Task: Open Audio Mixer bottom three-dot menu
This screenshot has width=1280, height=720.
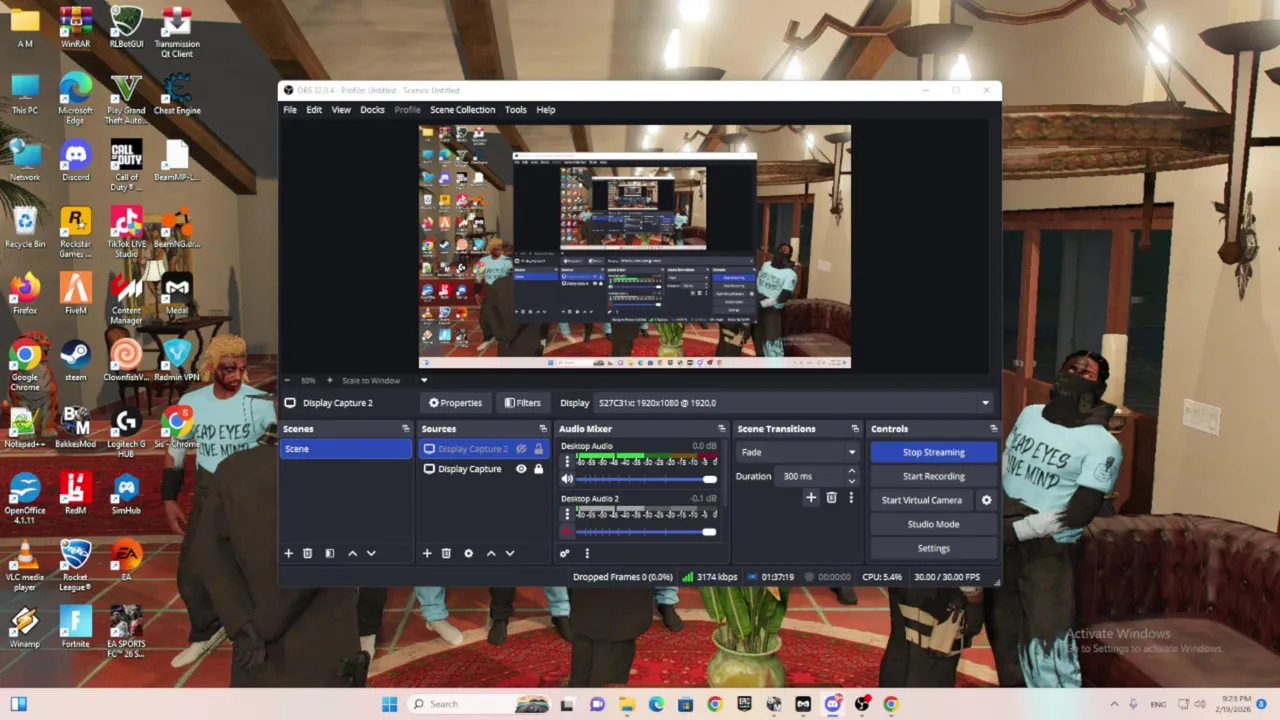Action: click(x=587, y=553)
